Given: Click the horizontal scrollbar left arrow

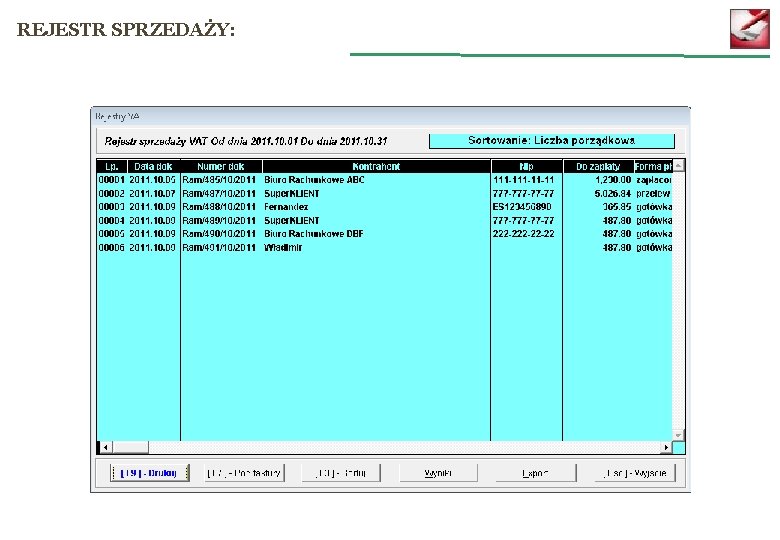Looking at the screenshot, I should (x=105, y=448).
